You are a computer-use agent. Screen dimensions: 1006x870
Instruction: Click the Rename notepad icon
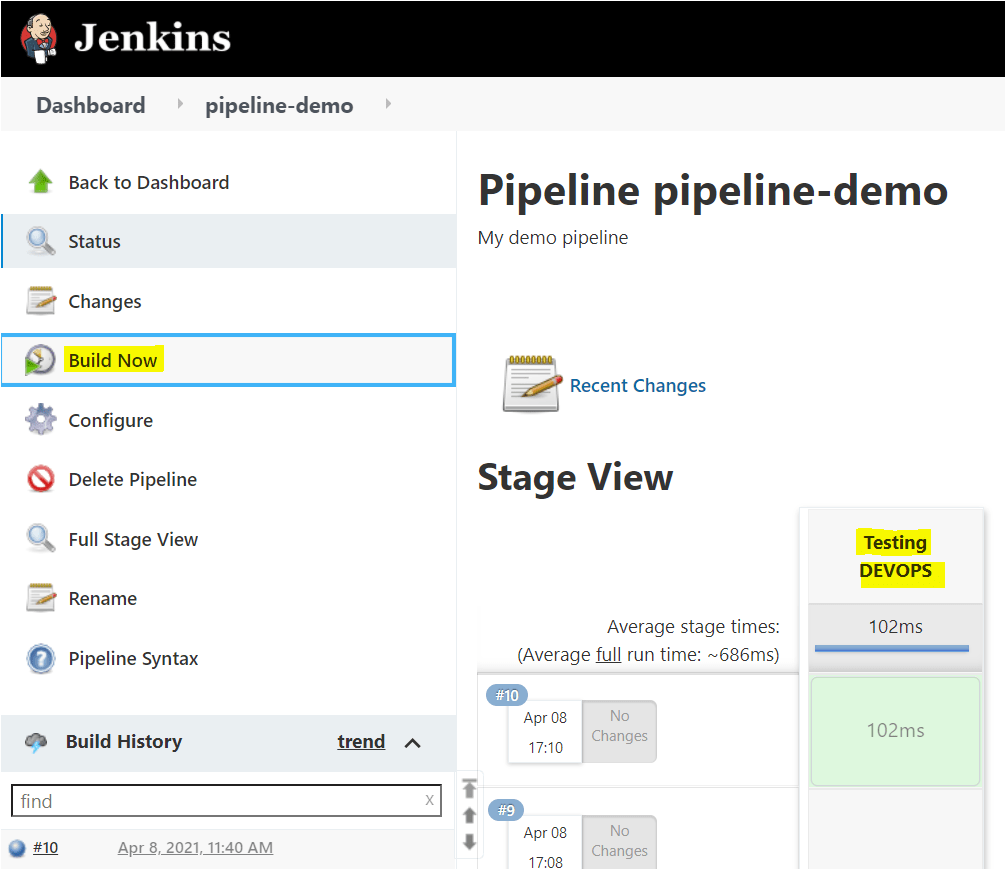point(40,598)
